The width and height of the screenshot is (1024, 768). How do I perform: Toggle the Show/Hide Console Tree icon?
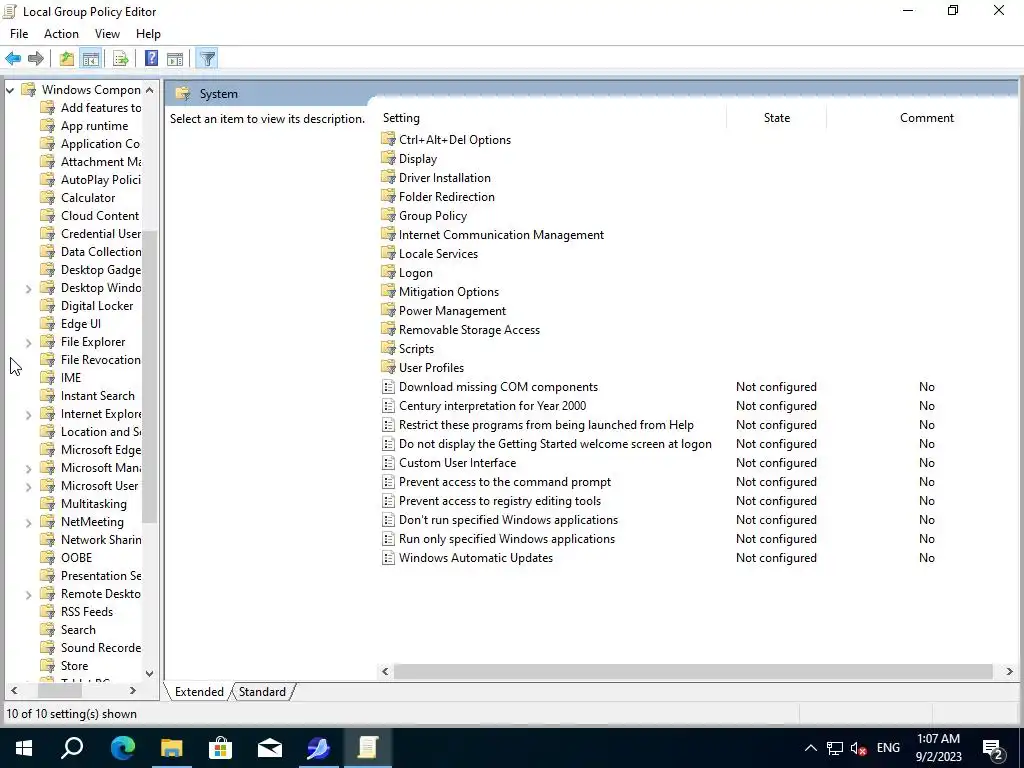tap(91, 59)
